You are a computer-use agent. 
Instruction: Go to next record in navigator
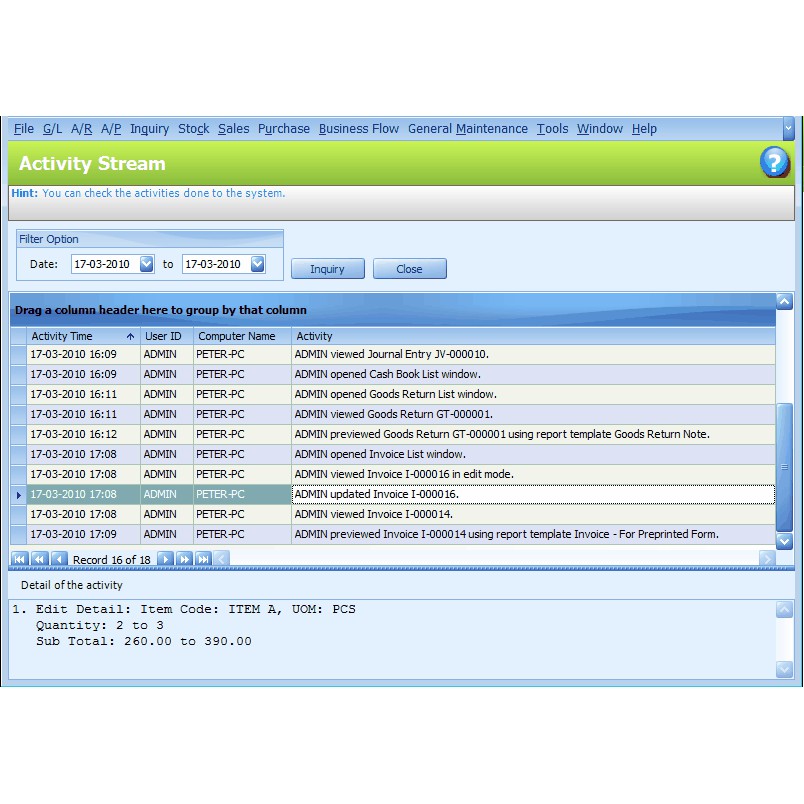pos(166,559)
